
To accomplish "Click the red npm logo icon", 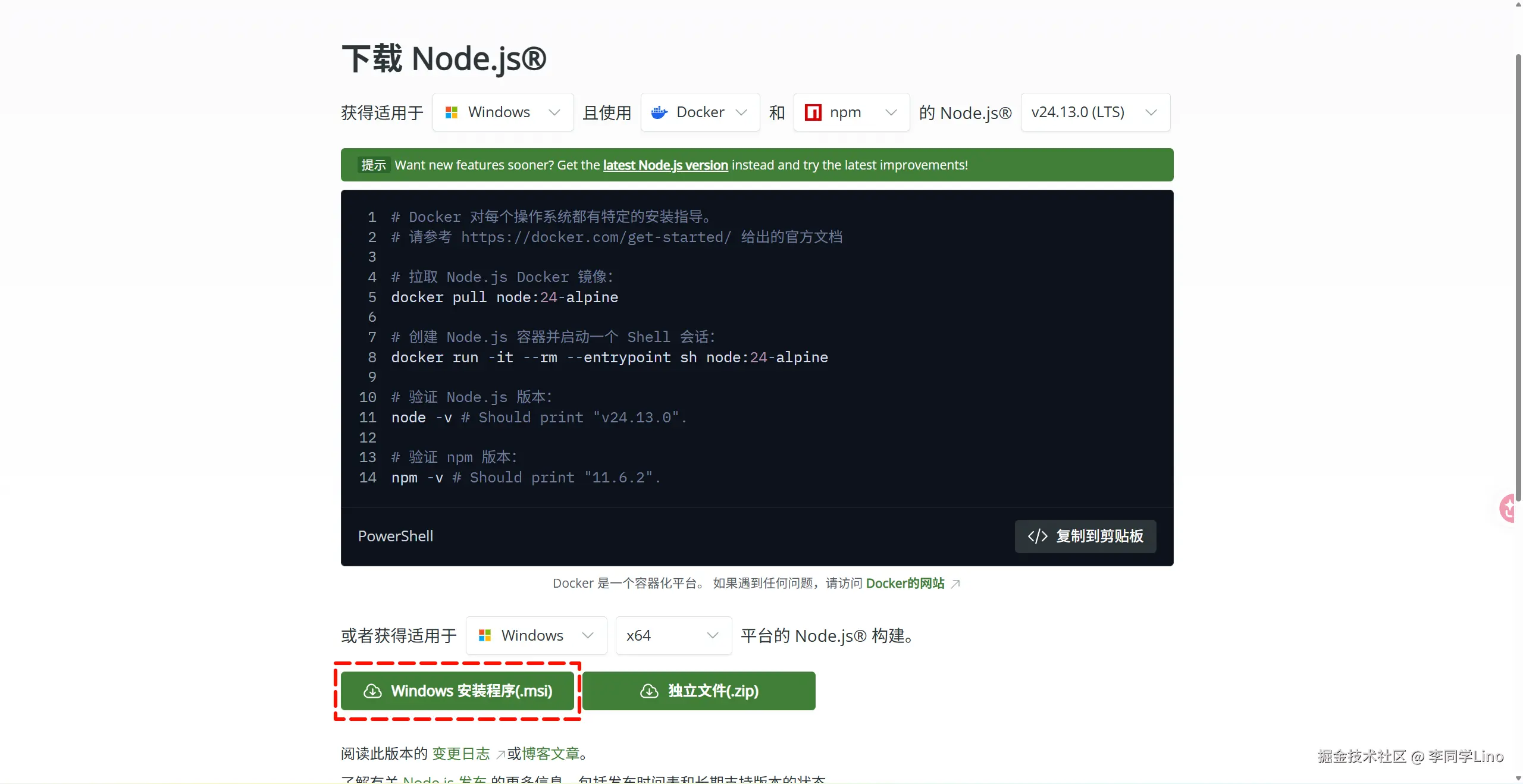I will click(x=813, y=112).
